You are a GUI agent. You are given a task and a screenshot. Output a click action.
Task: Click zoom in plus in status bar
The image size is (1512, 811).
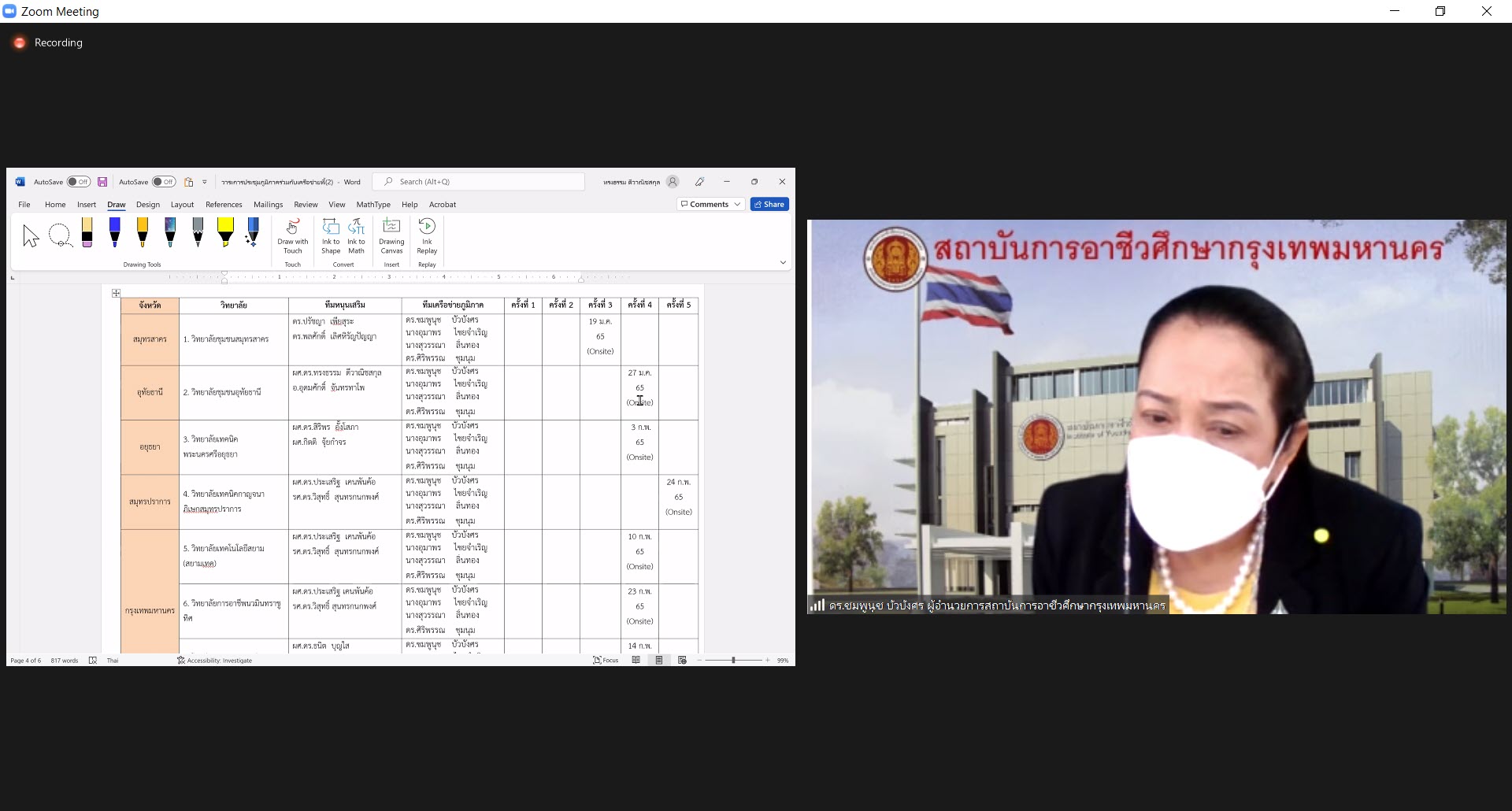coord(768,661)
